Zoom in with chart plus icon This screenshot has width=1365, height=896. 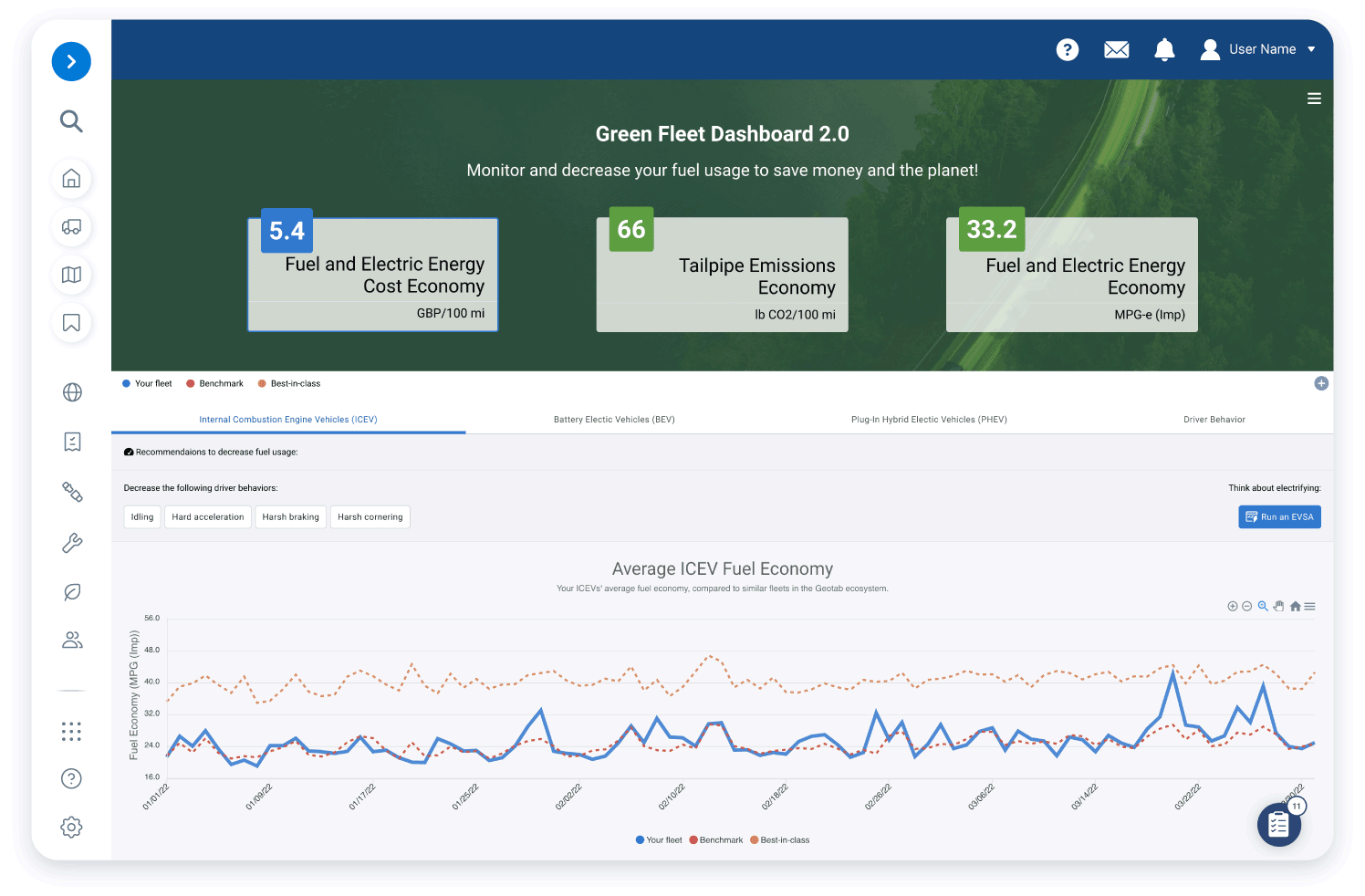(x=1233, y=607)
